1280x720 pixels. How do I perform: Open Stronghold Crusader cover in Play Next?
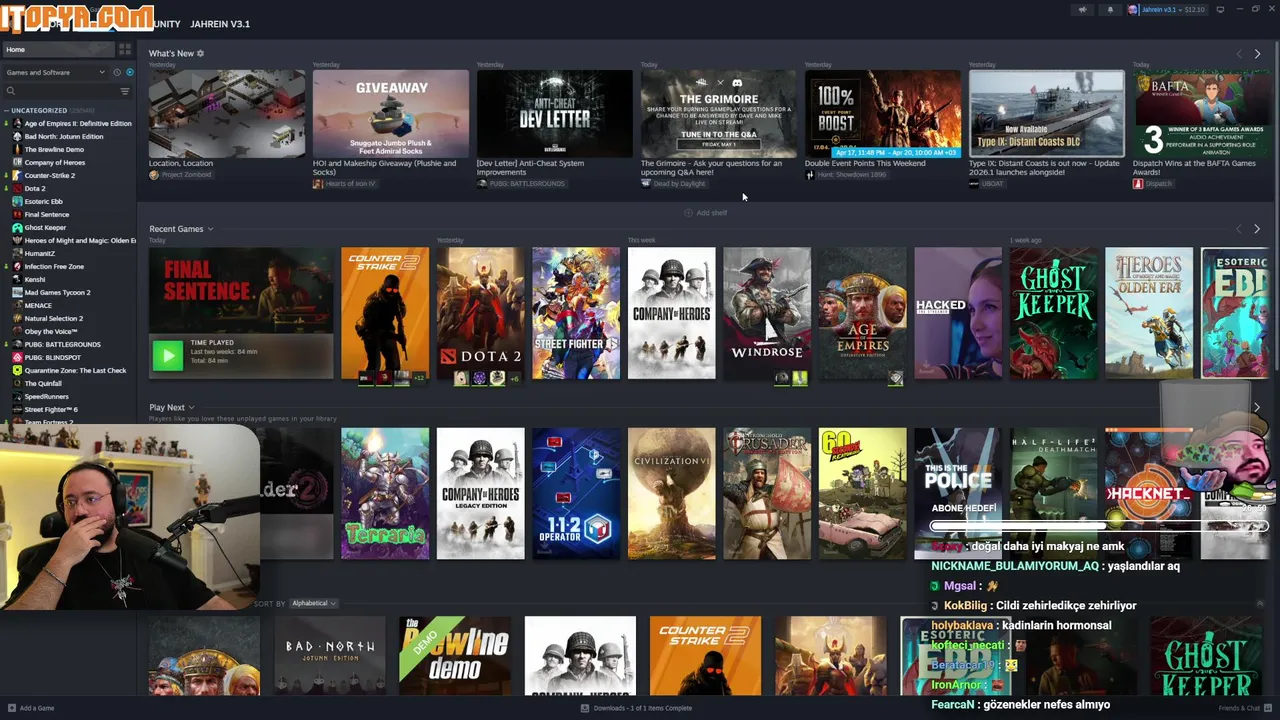[x=767, y=493]
